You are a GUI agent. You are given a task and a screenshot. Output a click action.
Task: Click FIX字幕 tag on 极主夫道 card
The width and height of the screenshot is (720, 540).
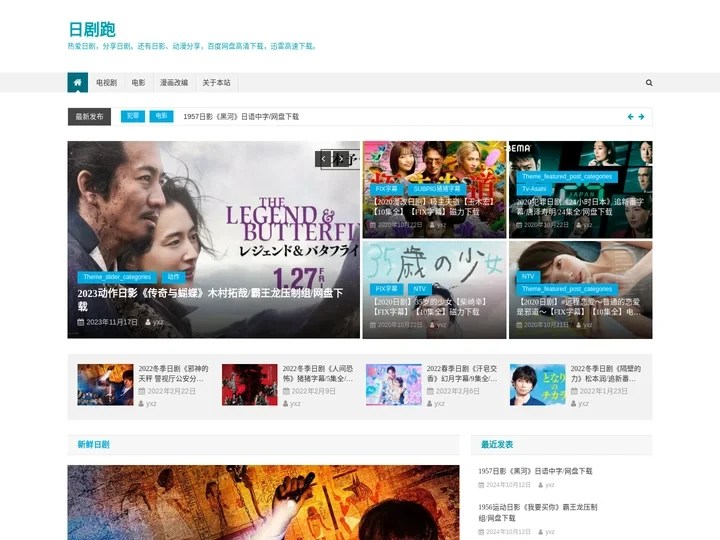coord(387,189)
